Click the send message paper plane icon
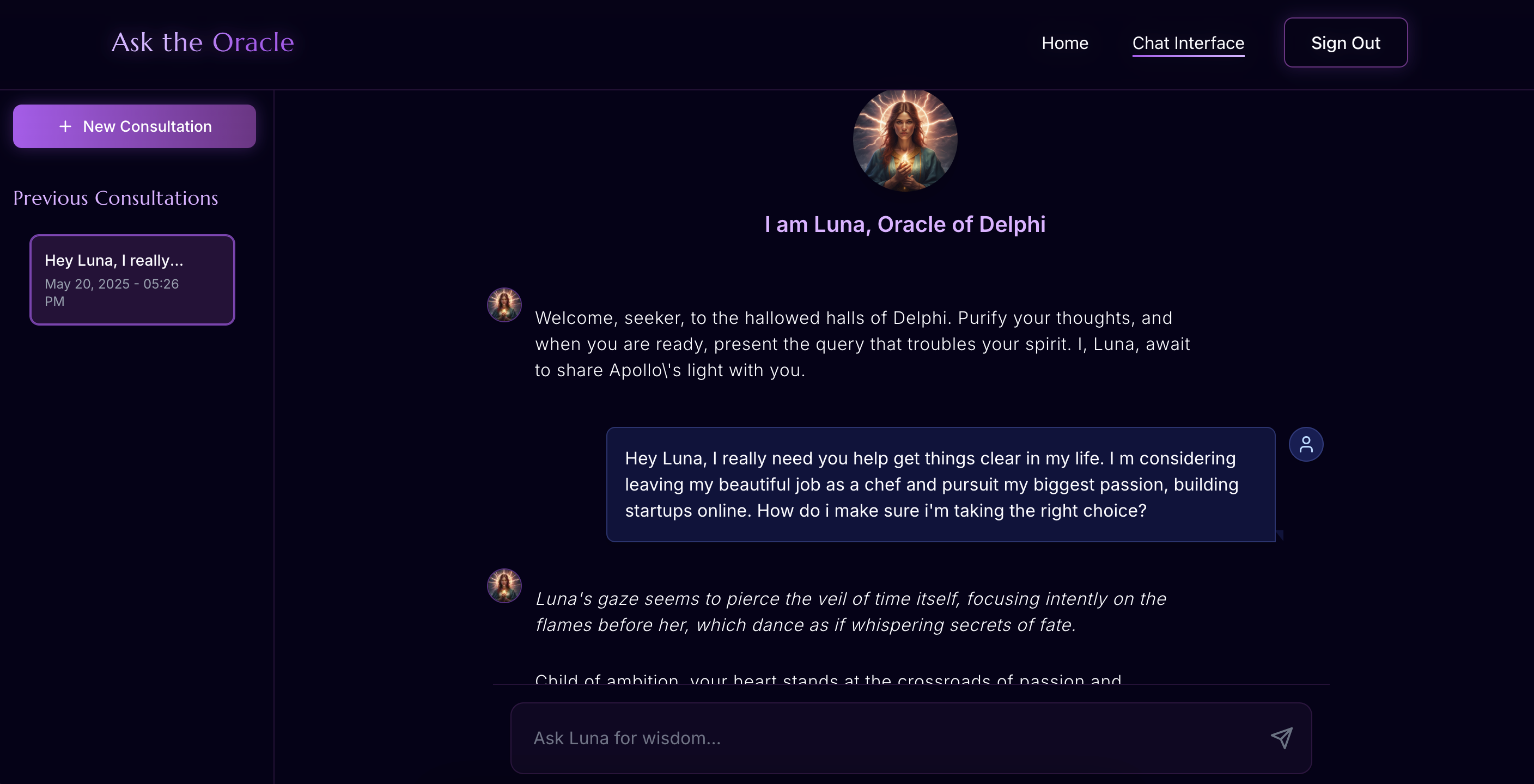Screen dimensions: 1534x784 click(1281, 738)
